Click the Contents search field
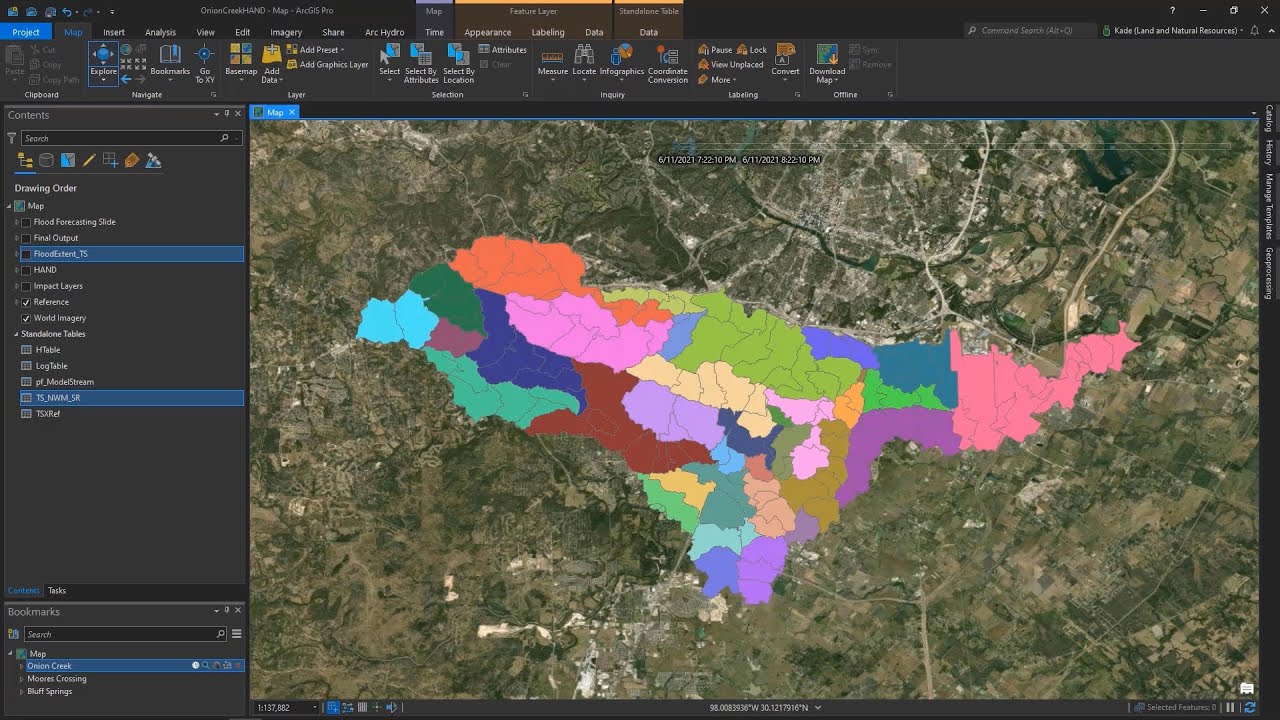 132,138
